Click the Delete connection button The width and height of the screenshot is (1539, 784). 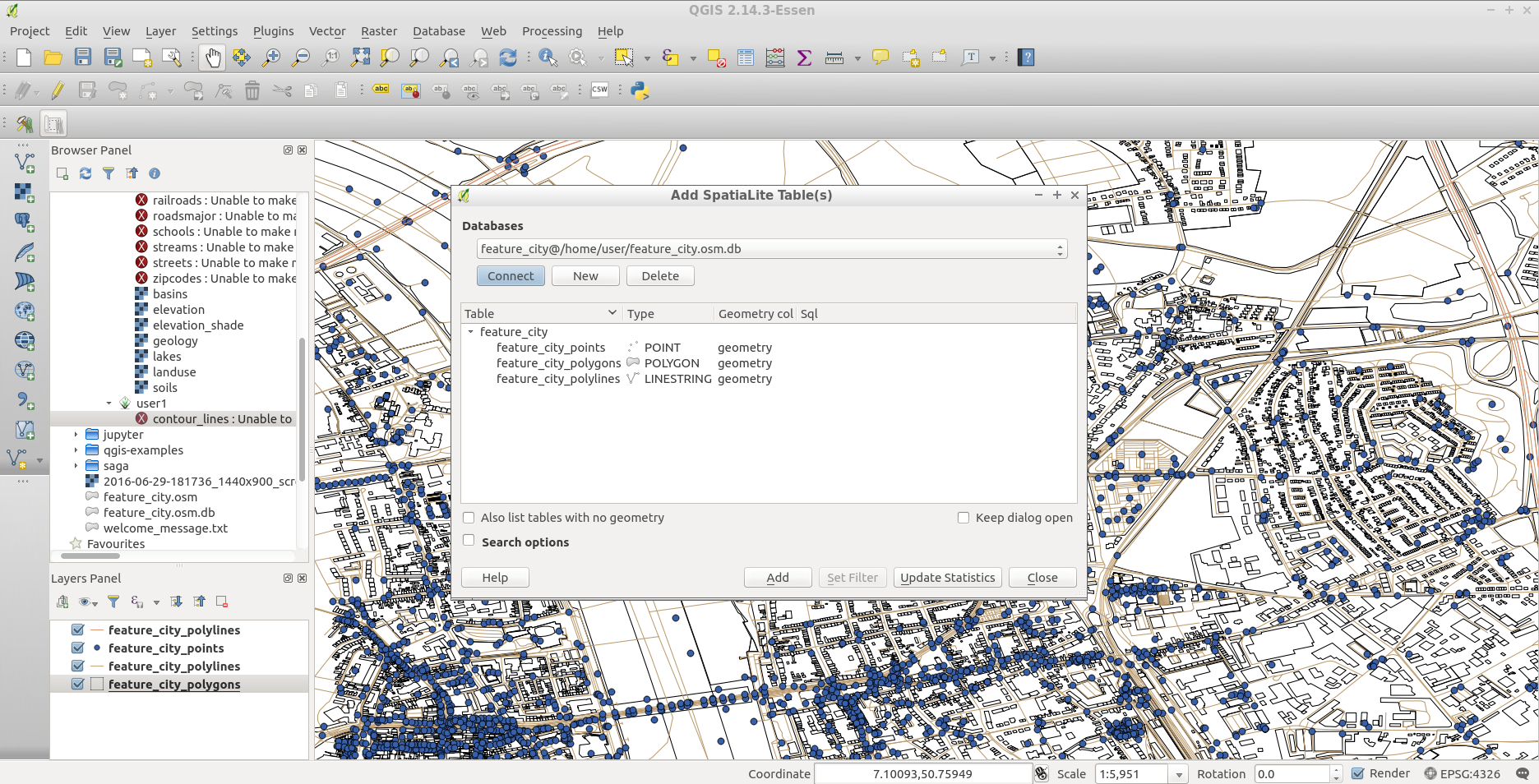(660, 276)
